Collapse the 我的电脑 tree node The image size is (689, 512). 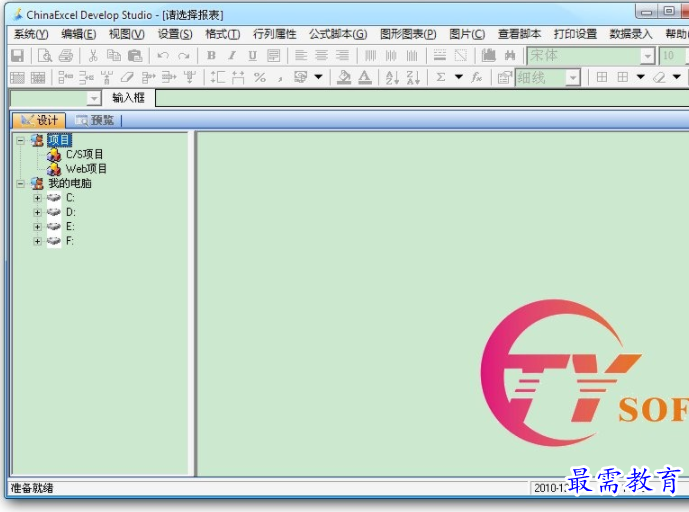coord(21,184)
